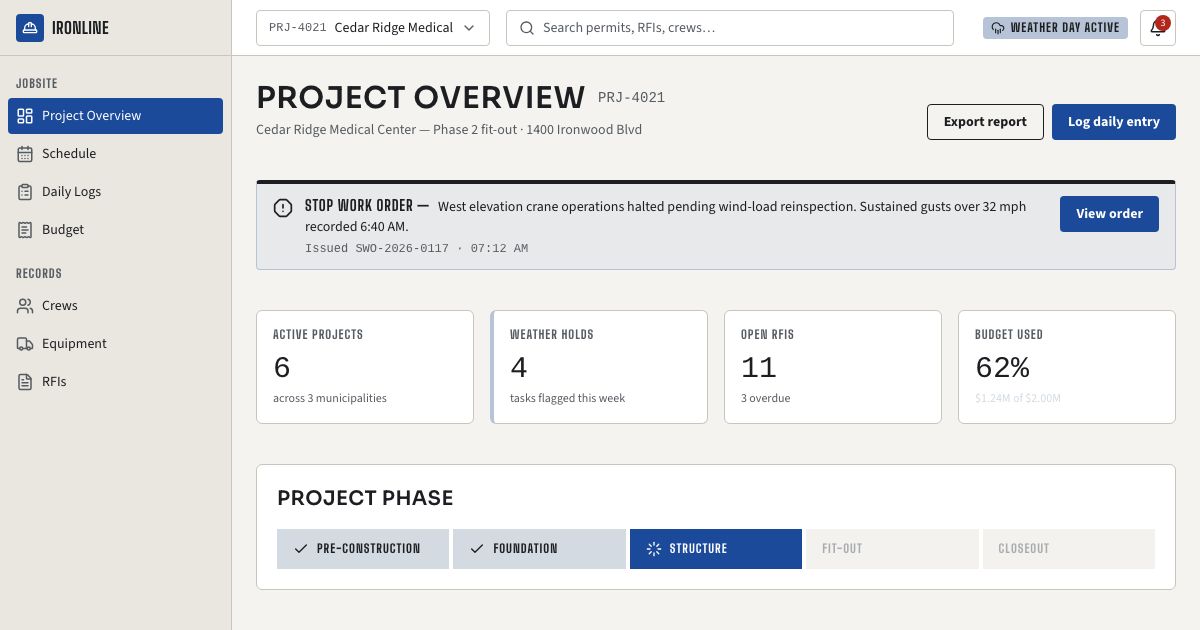Screen dimensions: 1200x630
Task: Click Export report button
Action: pyautogui.click(x=985, y=122)
